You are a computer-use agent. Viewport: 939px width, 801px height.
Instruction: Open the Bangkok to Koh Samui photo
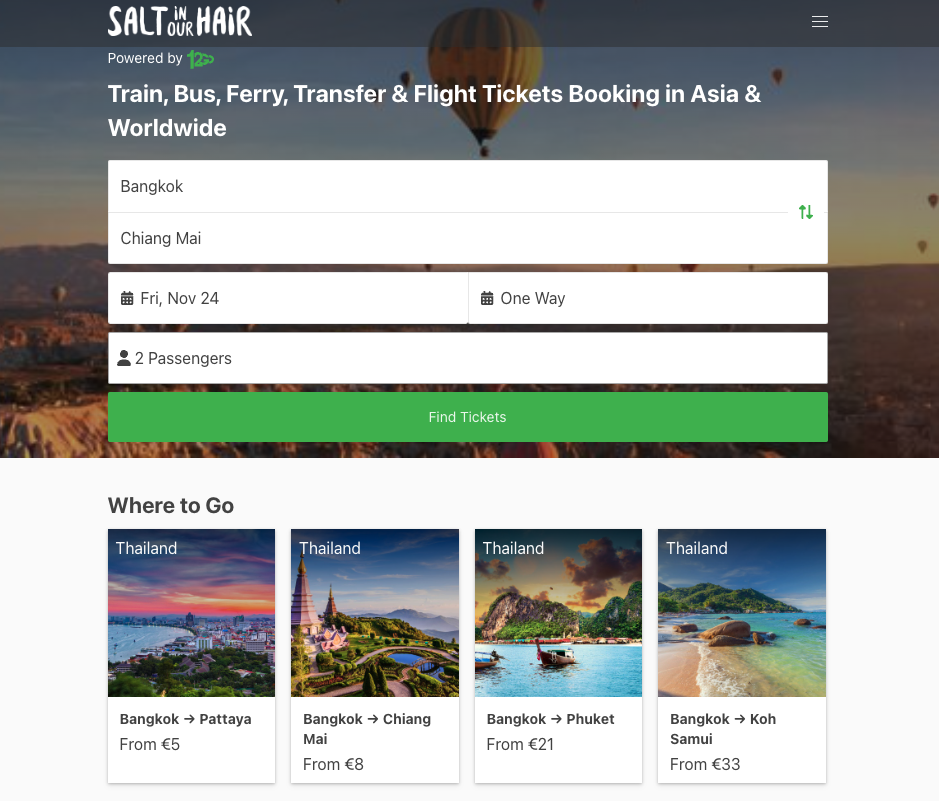click(x=741, y=612)
